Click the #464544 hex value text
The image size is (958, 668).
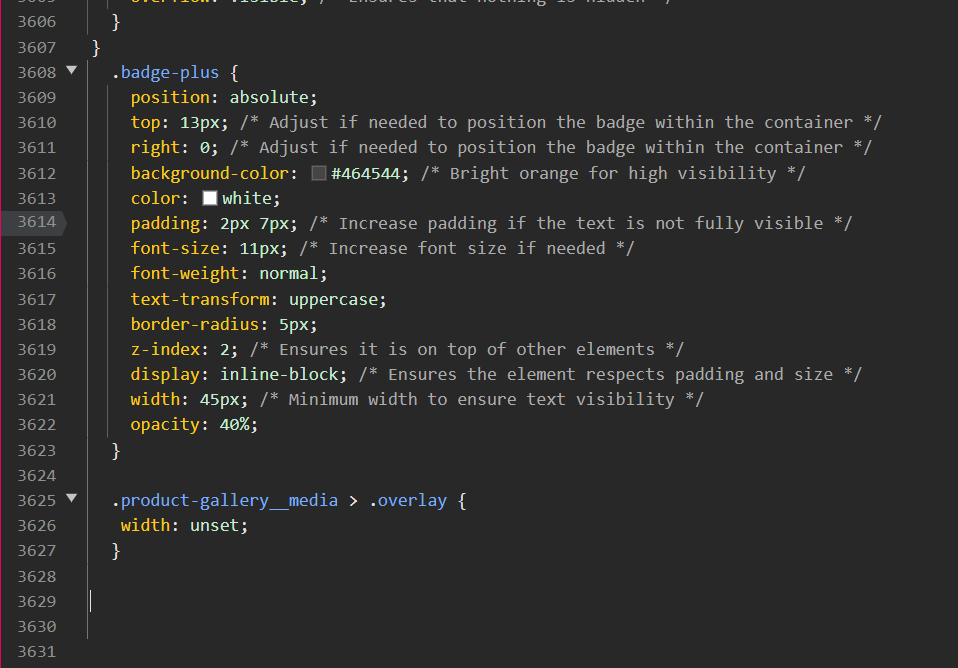click(365, 174)
